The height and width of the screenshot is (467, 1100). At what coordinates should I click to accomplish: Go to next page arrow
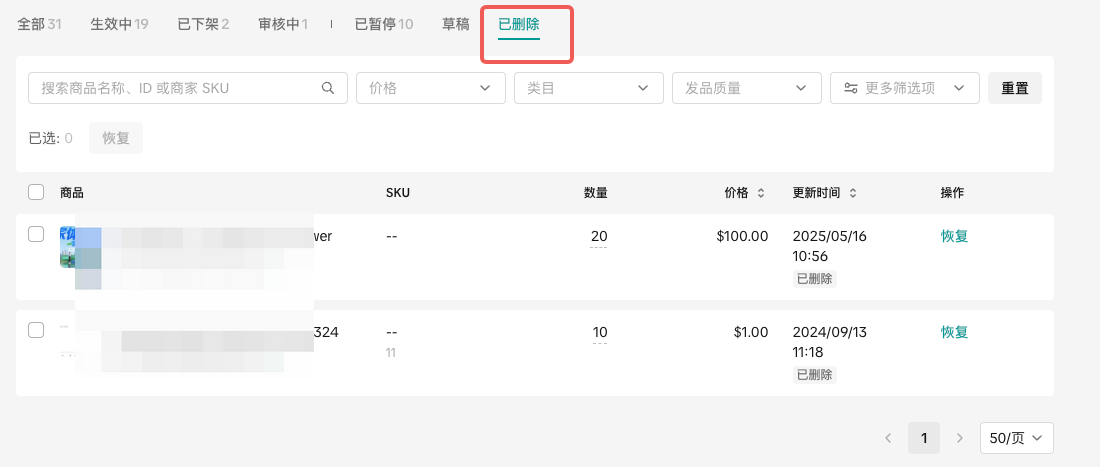[960, 438]
